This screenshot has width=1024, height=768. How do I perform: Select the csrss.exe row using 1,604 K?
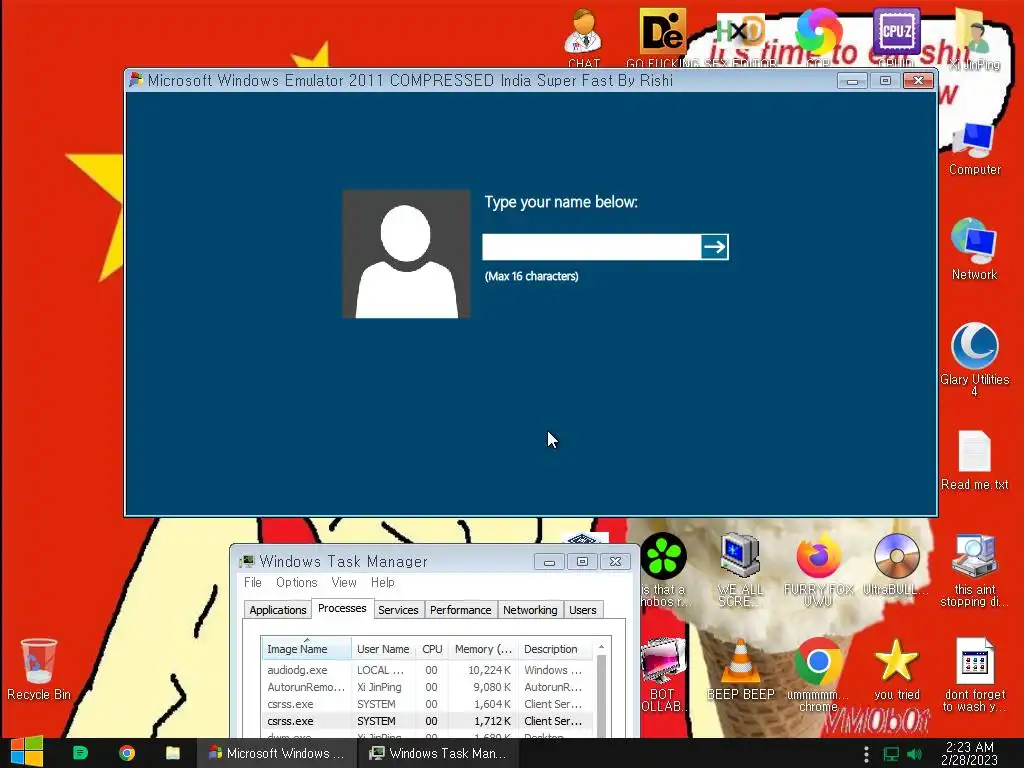tap(427, 704)
